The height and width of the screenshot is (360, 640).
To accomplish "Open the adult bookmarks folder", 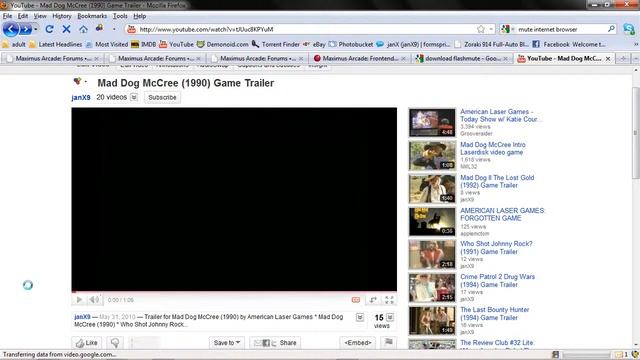I will [14, 44].
